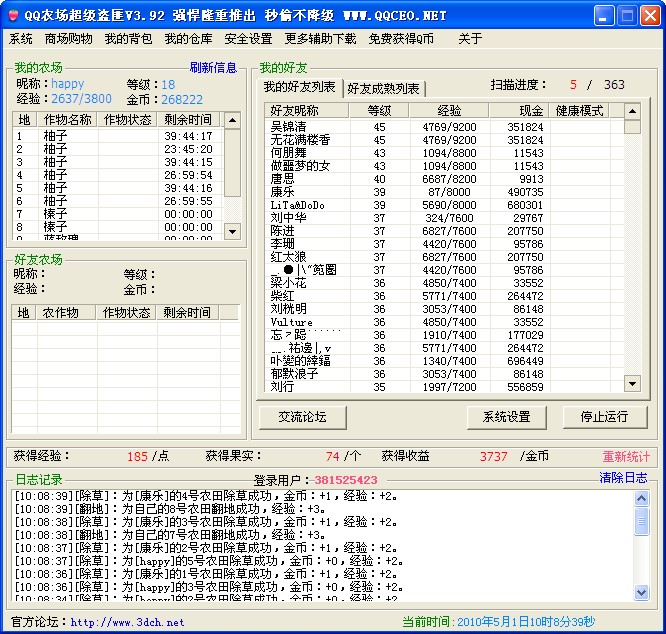This screenshot has height=634, width=666.
Task: Select plot 2 row with 23:45:20 remaining
Action: [x=117, y=149]
